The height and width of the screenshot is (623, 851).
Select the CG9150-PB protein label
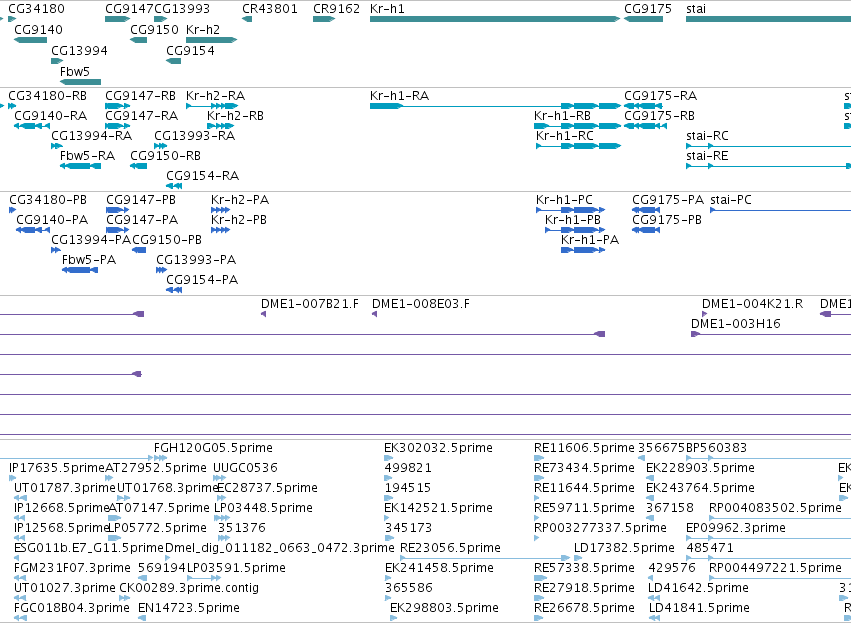pyautogui.click(x=167, y=240)
